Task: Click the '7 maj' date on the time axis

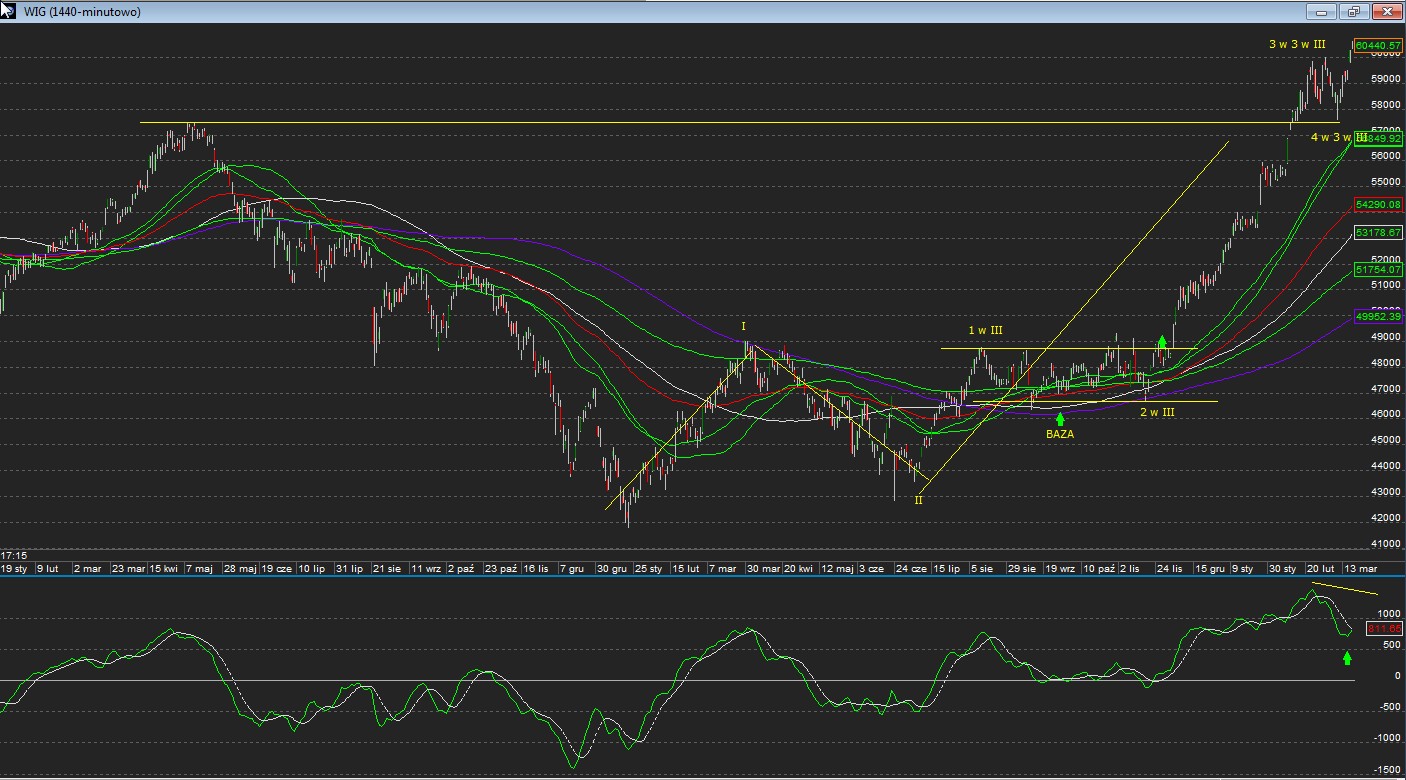Action: click(x=199, y=569)
